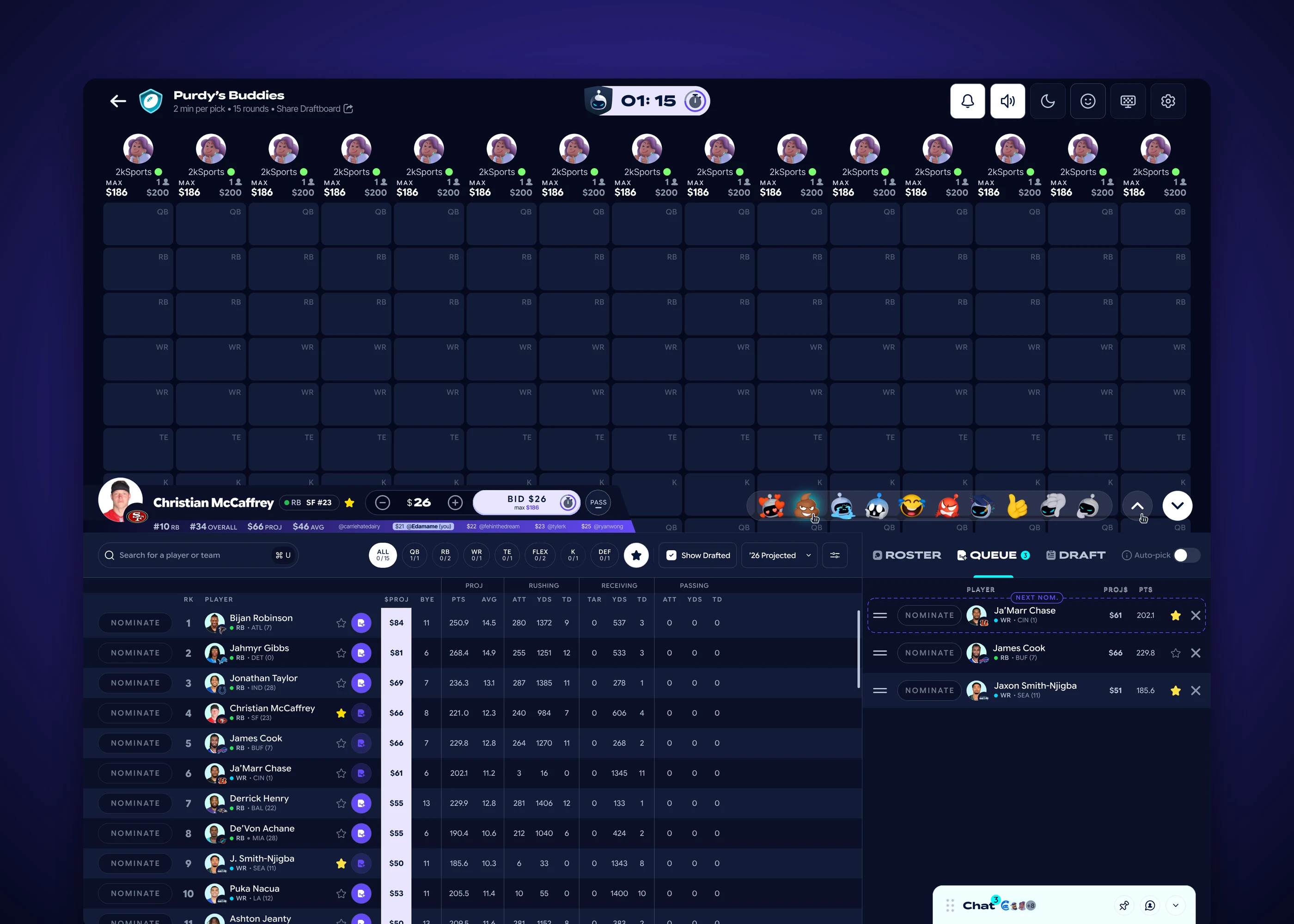Select the ALL position filter

[x=383, y=555]
